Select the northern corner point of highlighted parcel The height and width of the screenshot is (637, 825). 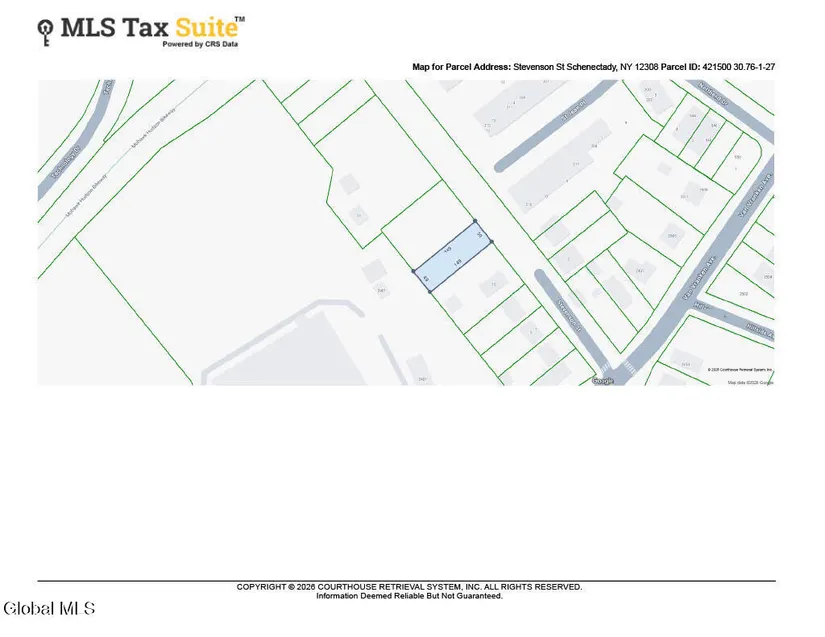pos(475,222)
